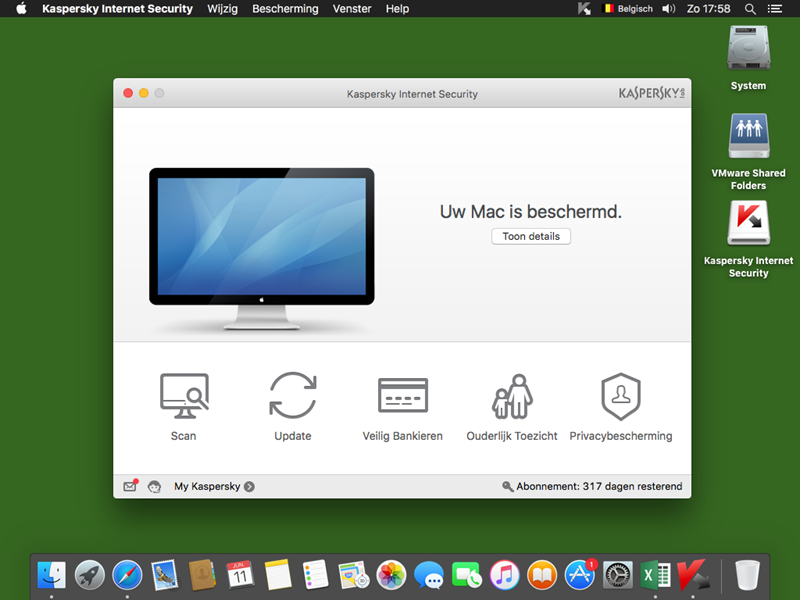Open the Wijzig menu

pyautogui.click(x=223, y=9)
